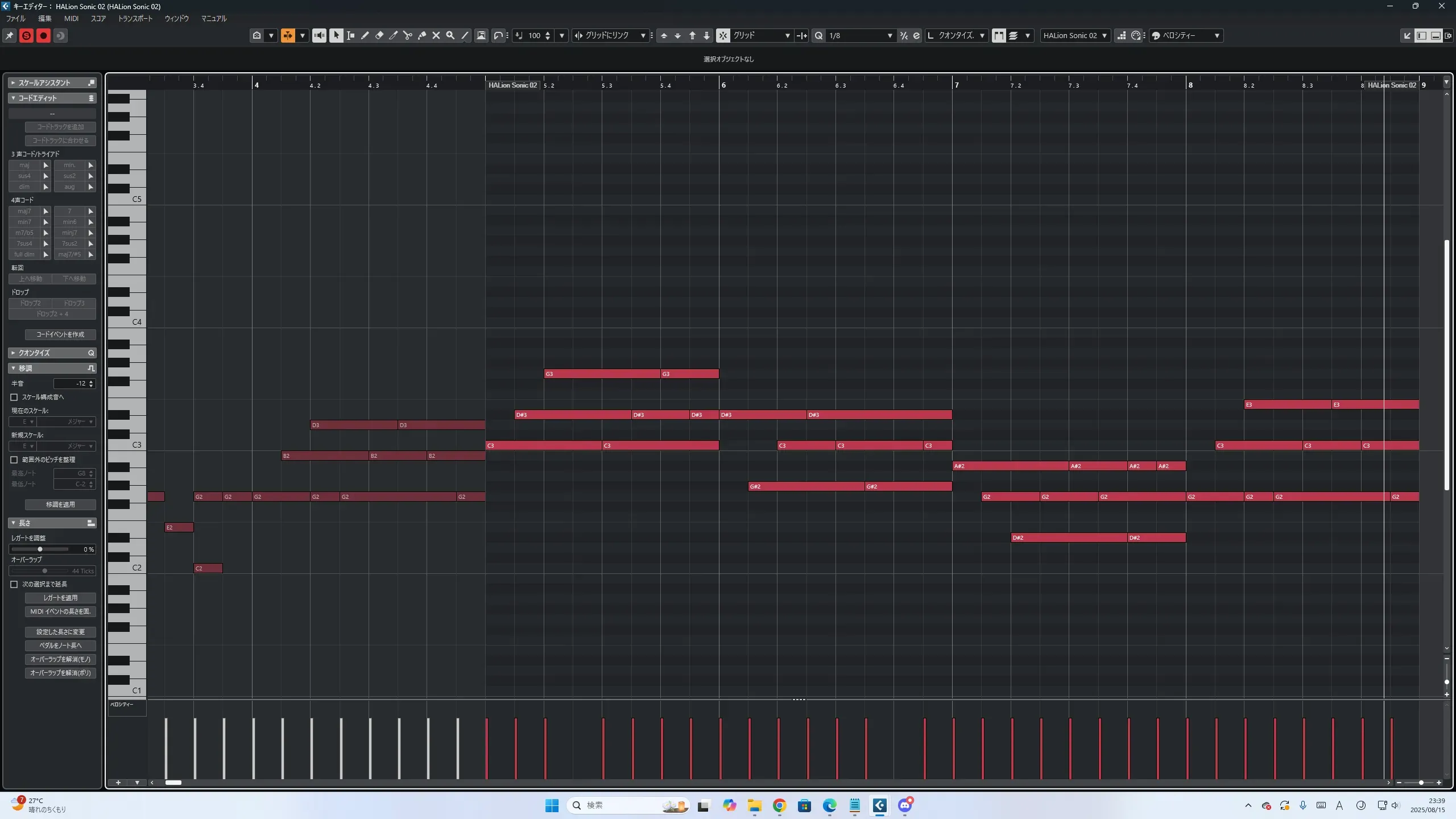Enable スケール構成音へ checkbox

(14, 397)
